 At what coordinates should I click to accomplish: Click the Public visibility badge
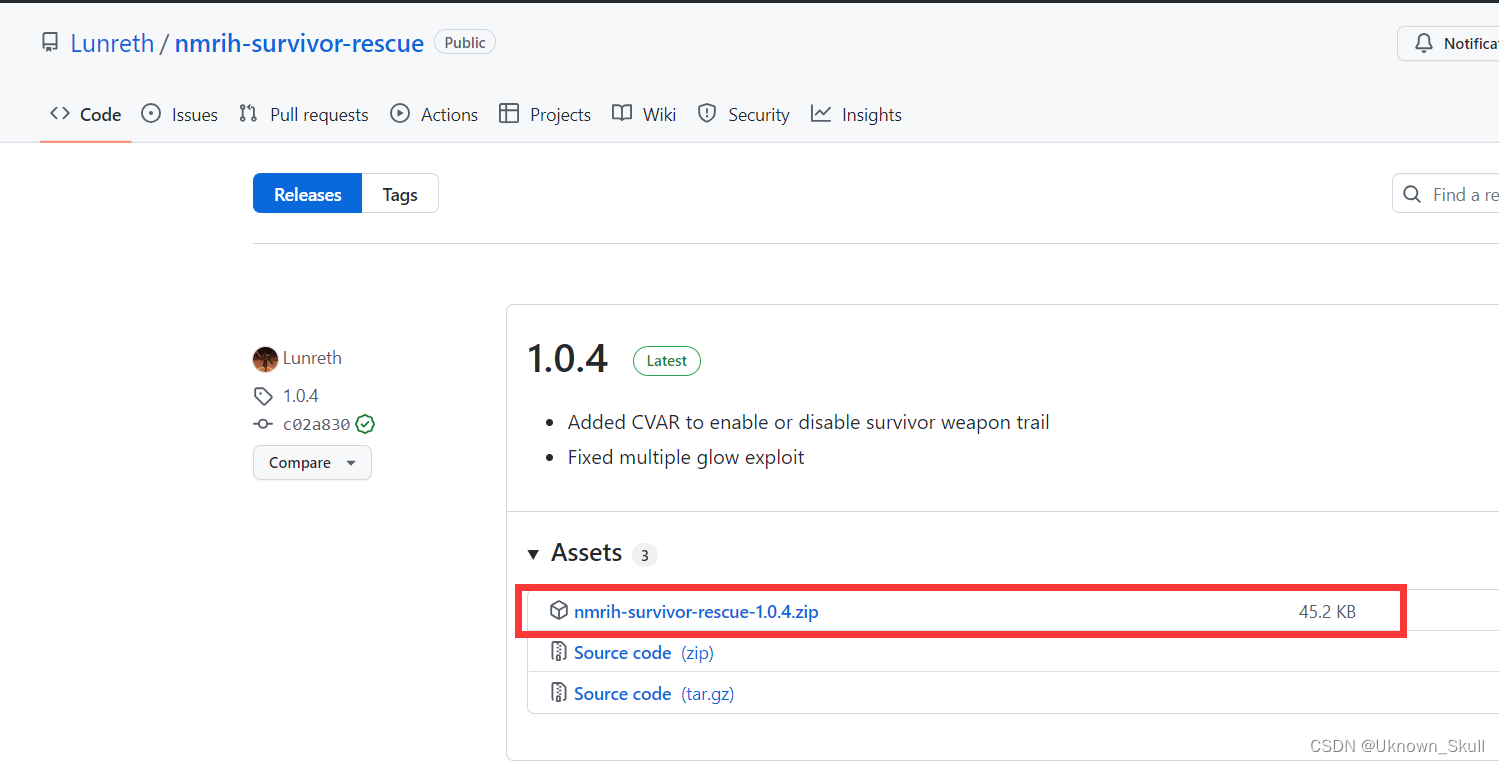465,43
